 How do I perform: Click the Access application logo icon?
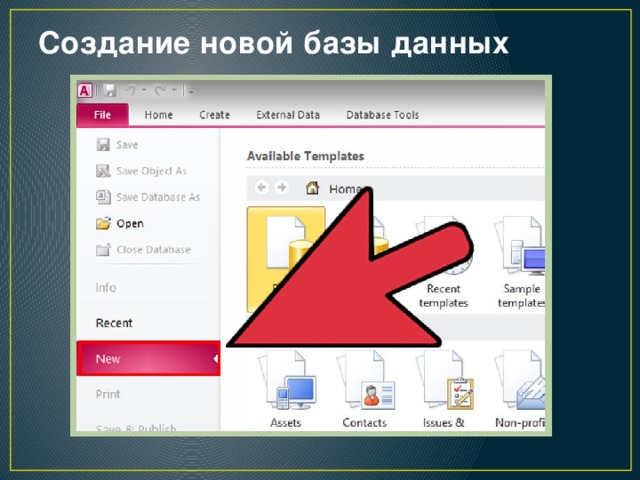[x=85, y=90]
